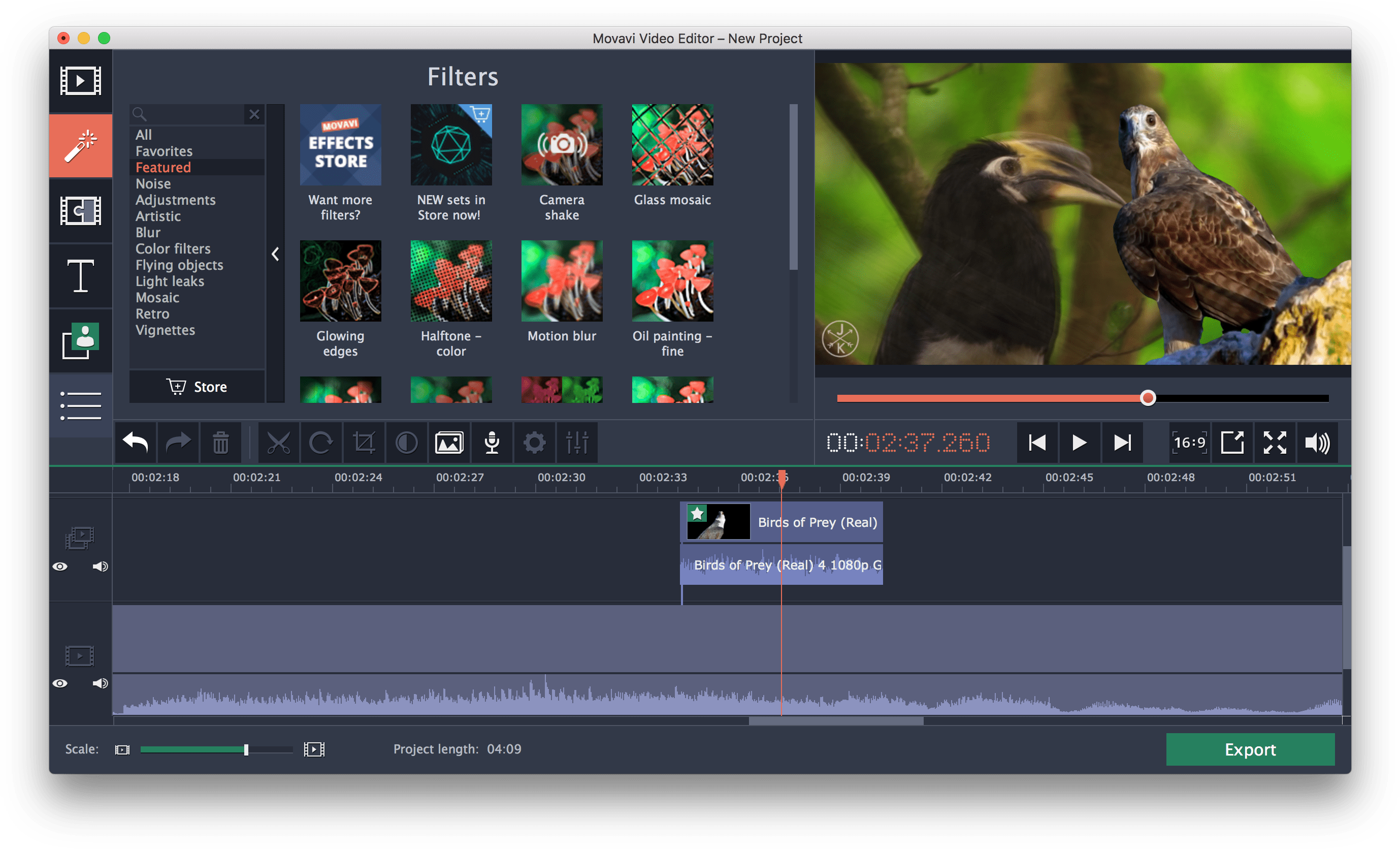The image size is (1400, 849).
Task: Click the Split scissors tool
Action: click(x=278, y=443)
